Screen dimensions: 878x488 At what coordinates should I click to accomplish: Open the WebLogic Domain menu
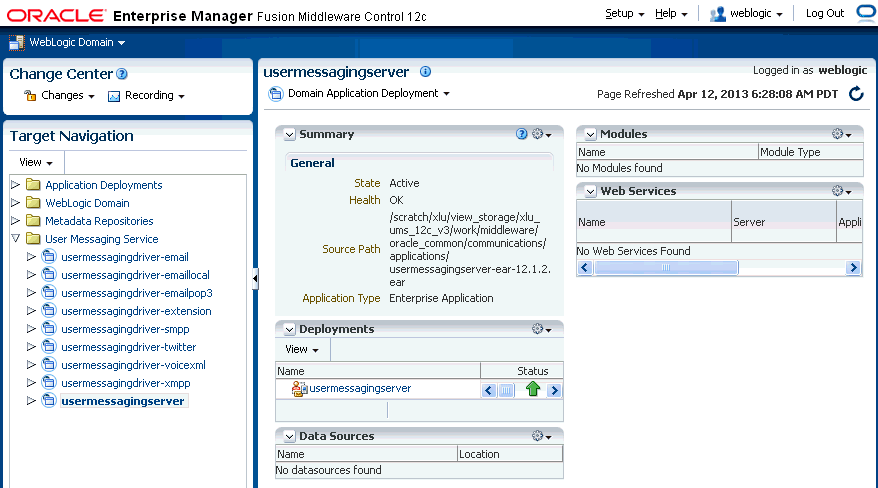point(77,43)
